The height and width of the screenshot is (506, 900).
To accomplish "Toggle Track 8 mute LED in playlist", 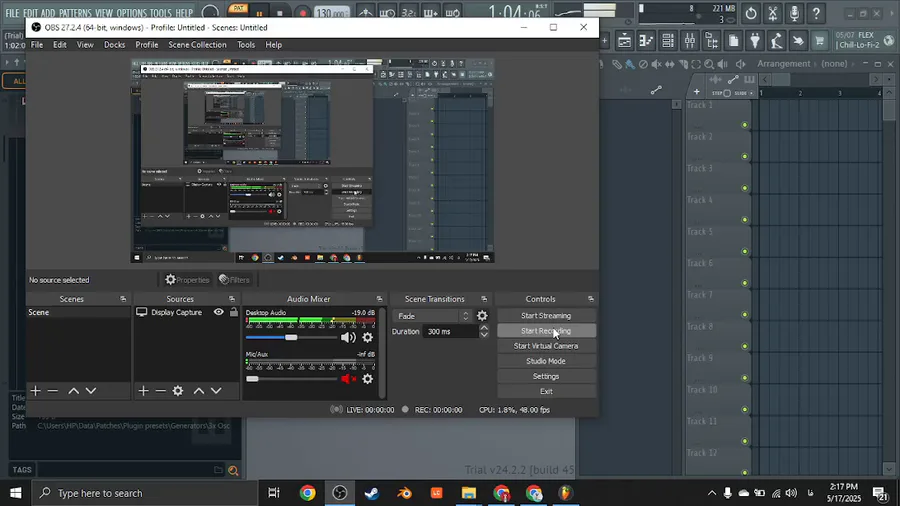I will click(x=744, y=346).
